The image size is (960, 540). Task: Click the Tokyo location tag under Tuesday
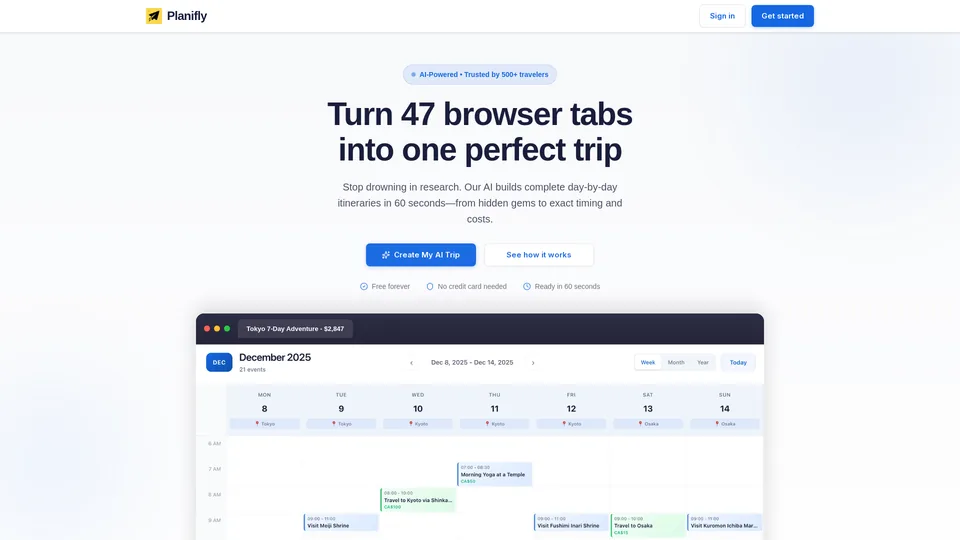(341, 424)
